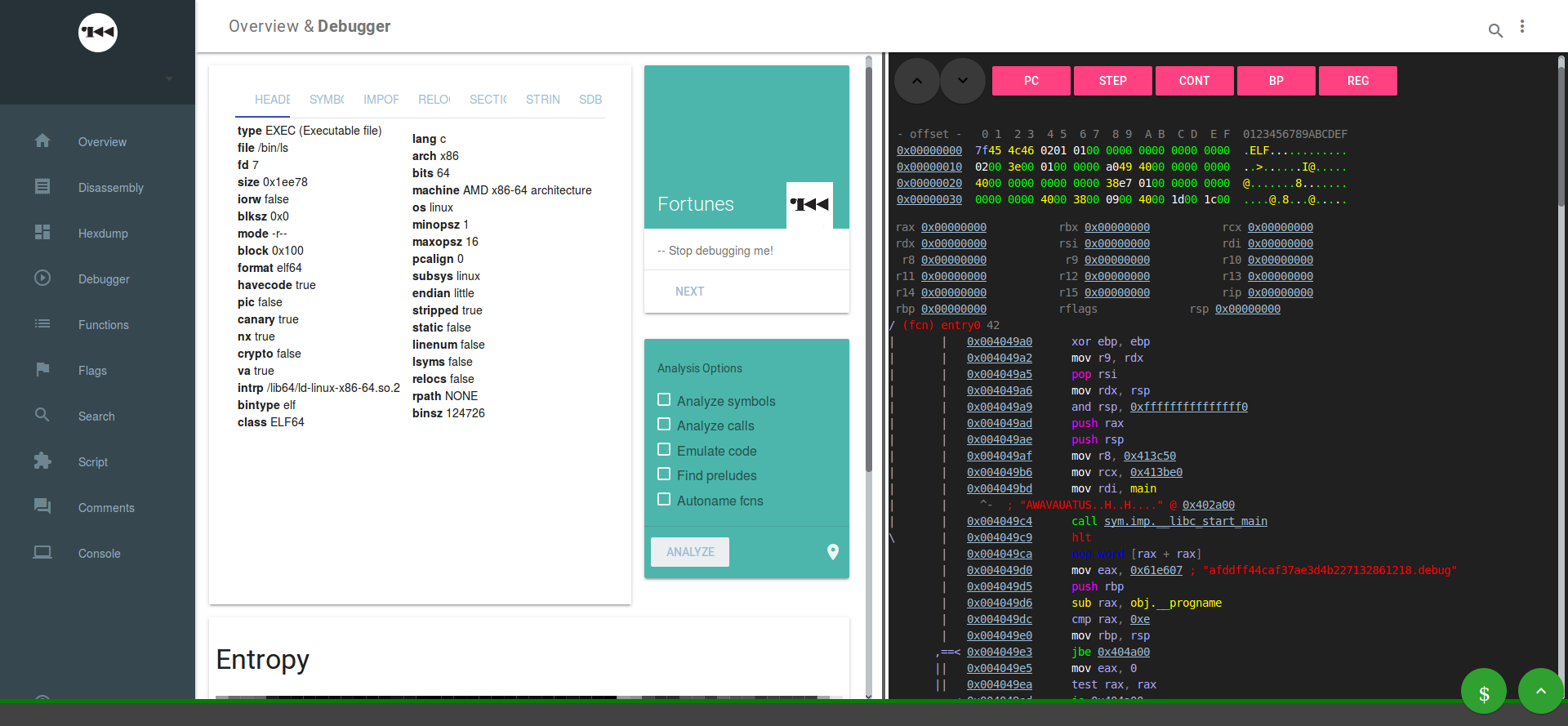The width and height of the screenshot is (1568, 726).
Task: Open the Hexdump sidebar entry
Action: pos(98,233)
